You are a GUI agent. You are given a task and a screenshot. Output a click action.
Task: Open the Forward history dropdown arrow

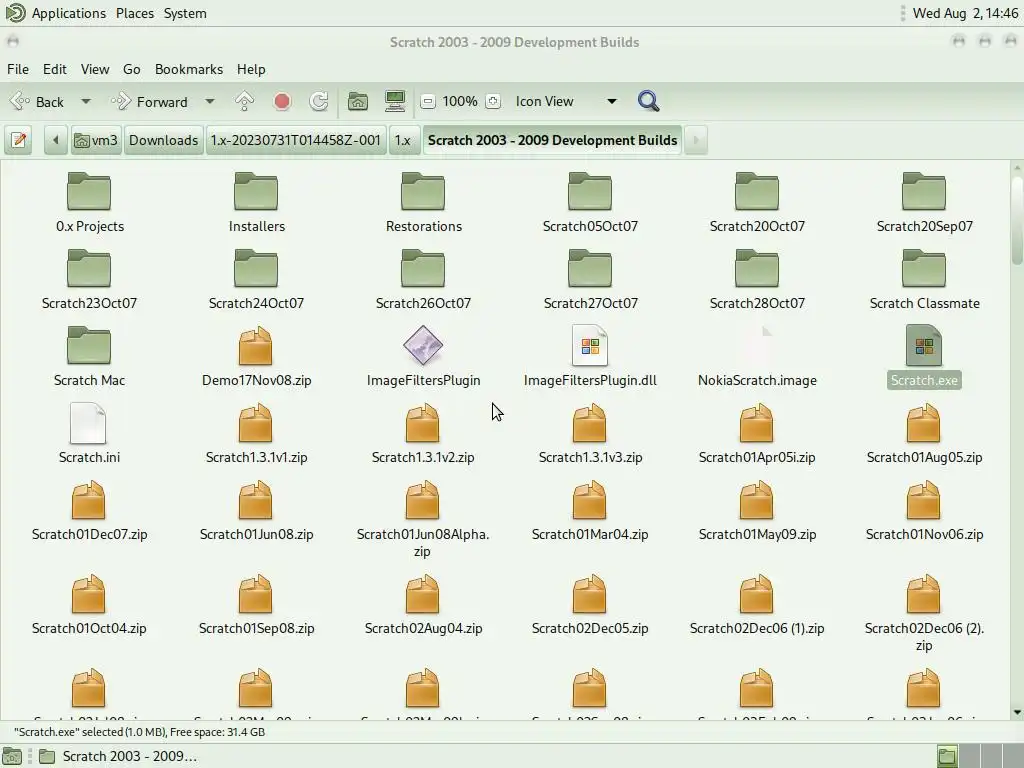(x=210, y=101)
